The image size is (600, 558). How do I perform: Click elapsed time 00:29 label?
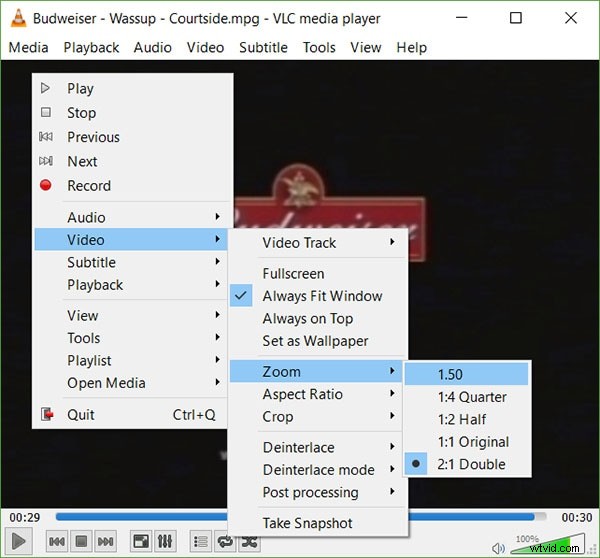coord(24,517)
